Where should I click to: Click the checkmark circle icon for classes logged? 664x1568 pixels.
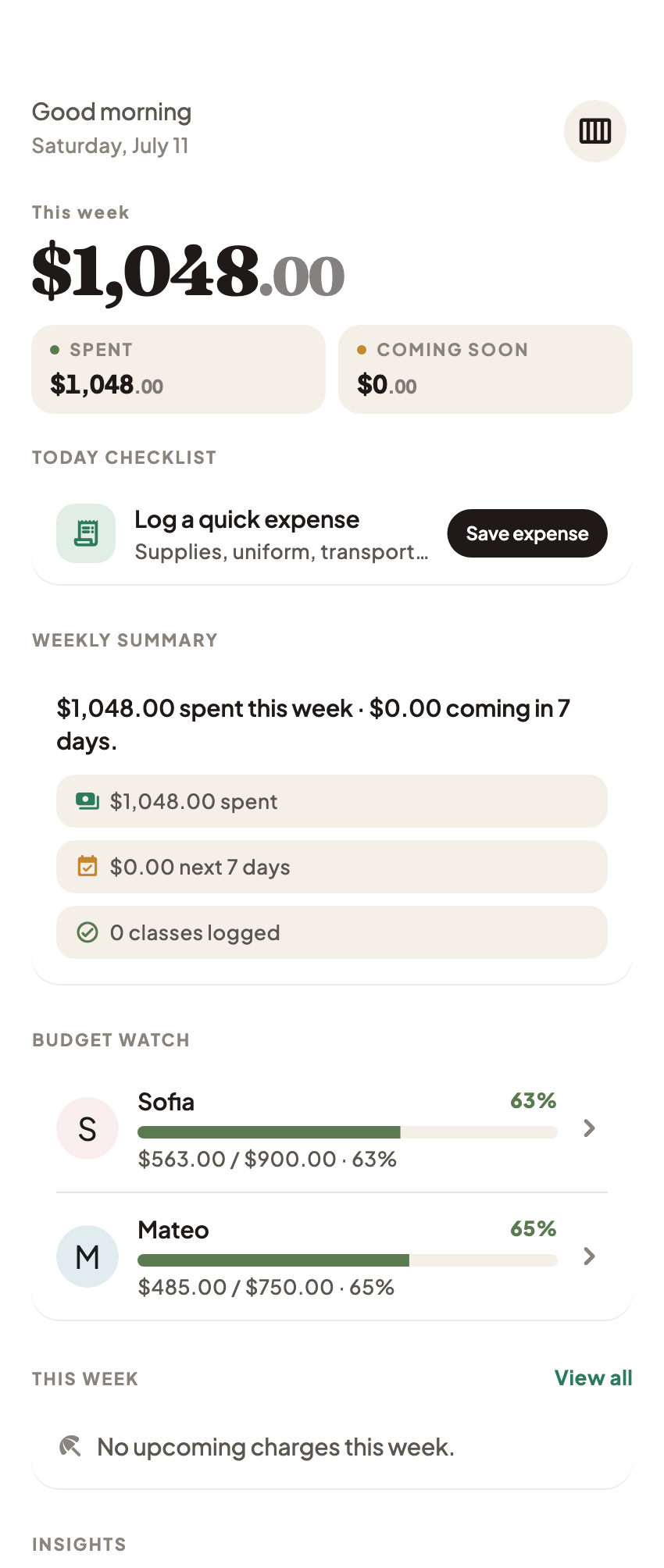(x=87, y=932)
